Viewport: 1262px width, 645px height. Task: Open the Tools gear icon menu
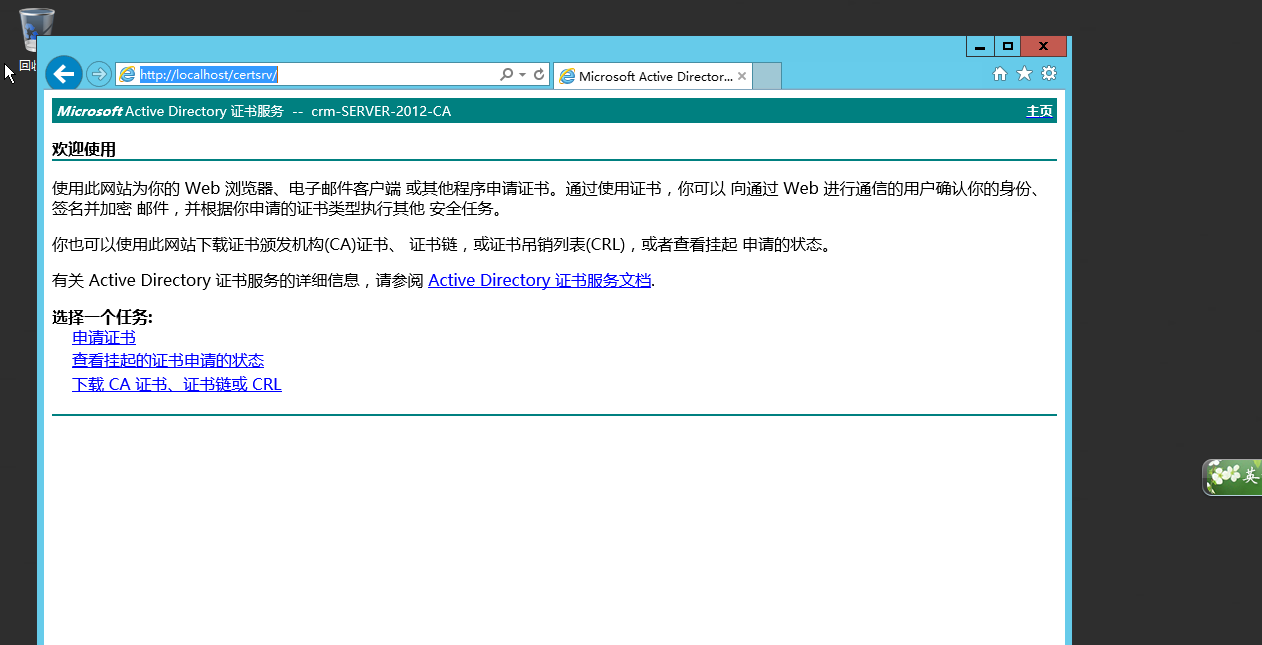point(1049,73)
